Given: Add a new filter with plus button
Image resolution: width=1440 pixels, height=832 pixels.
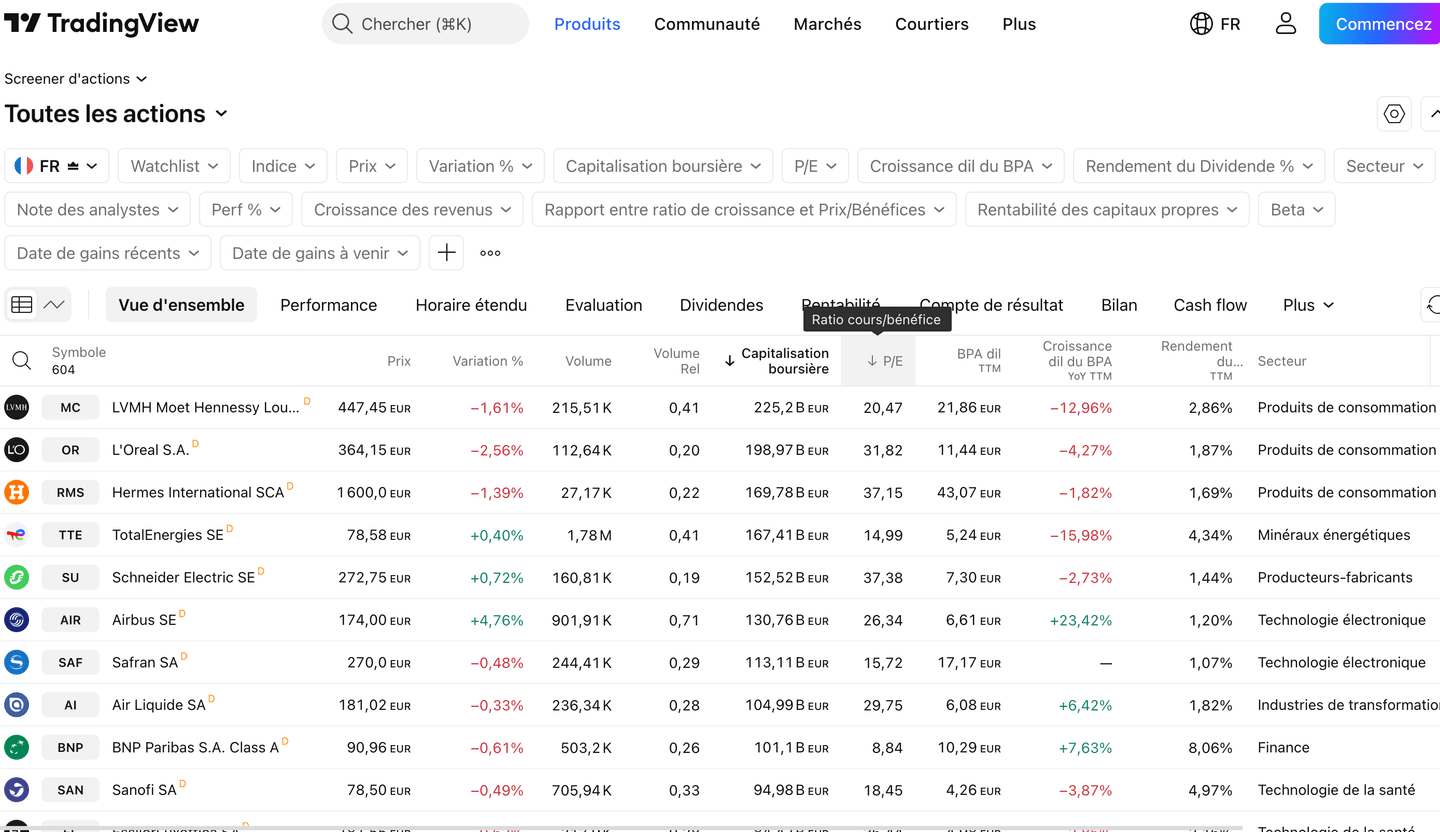Looking at the screenshot, I should coord(446,253).
